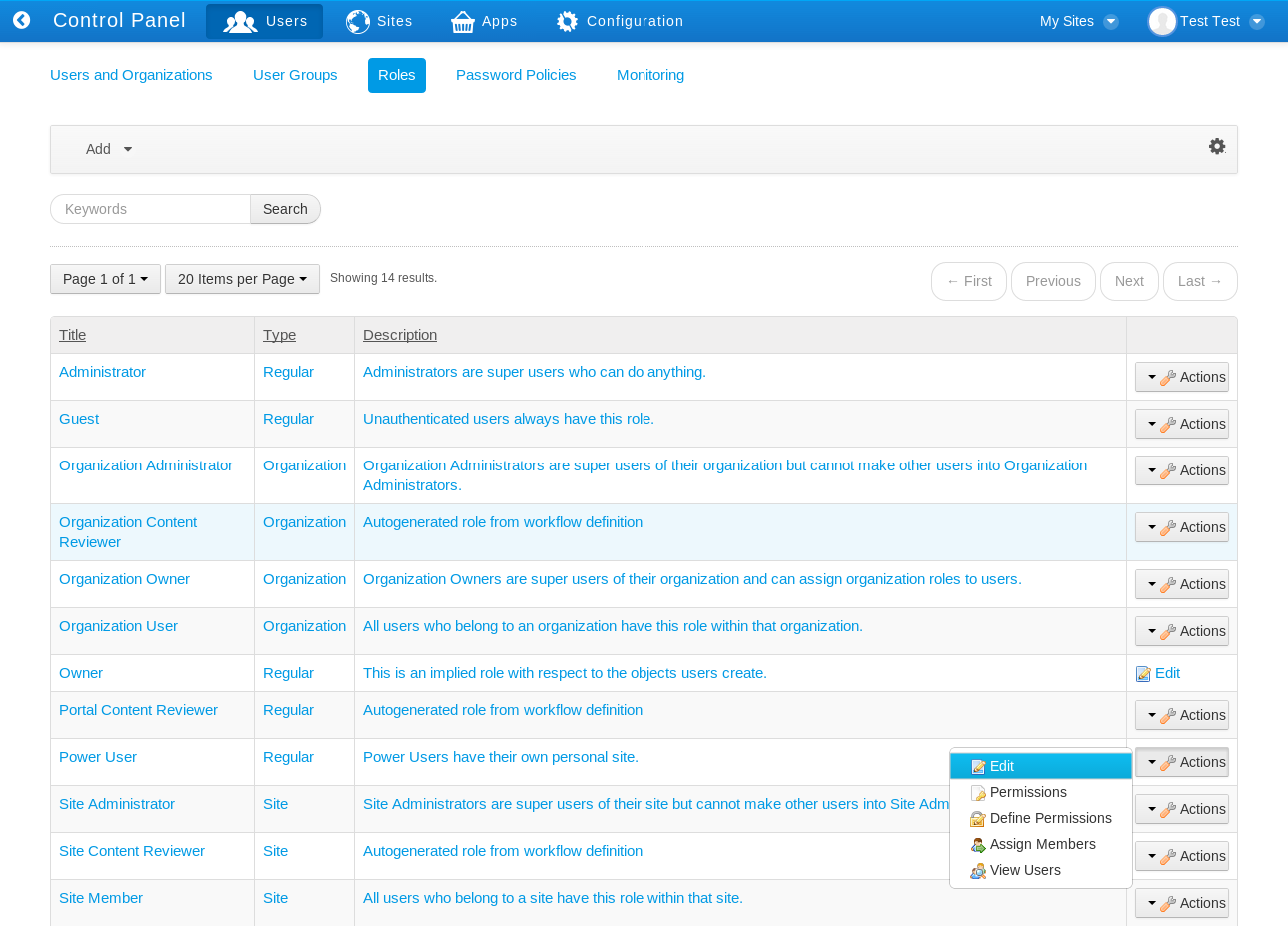
Task: Choose Edit in the open Actions menu
Action: [x=1041, y=766]
